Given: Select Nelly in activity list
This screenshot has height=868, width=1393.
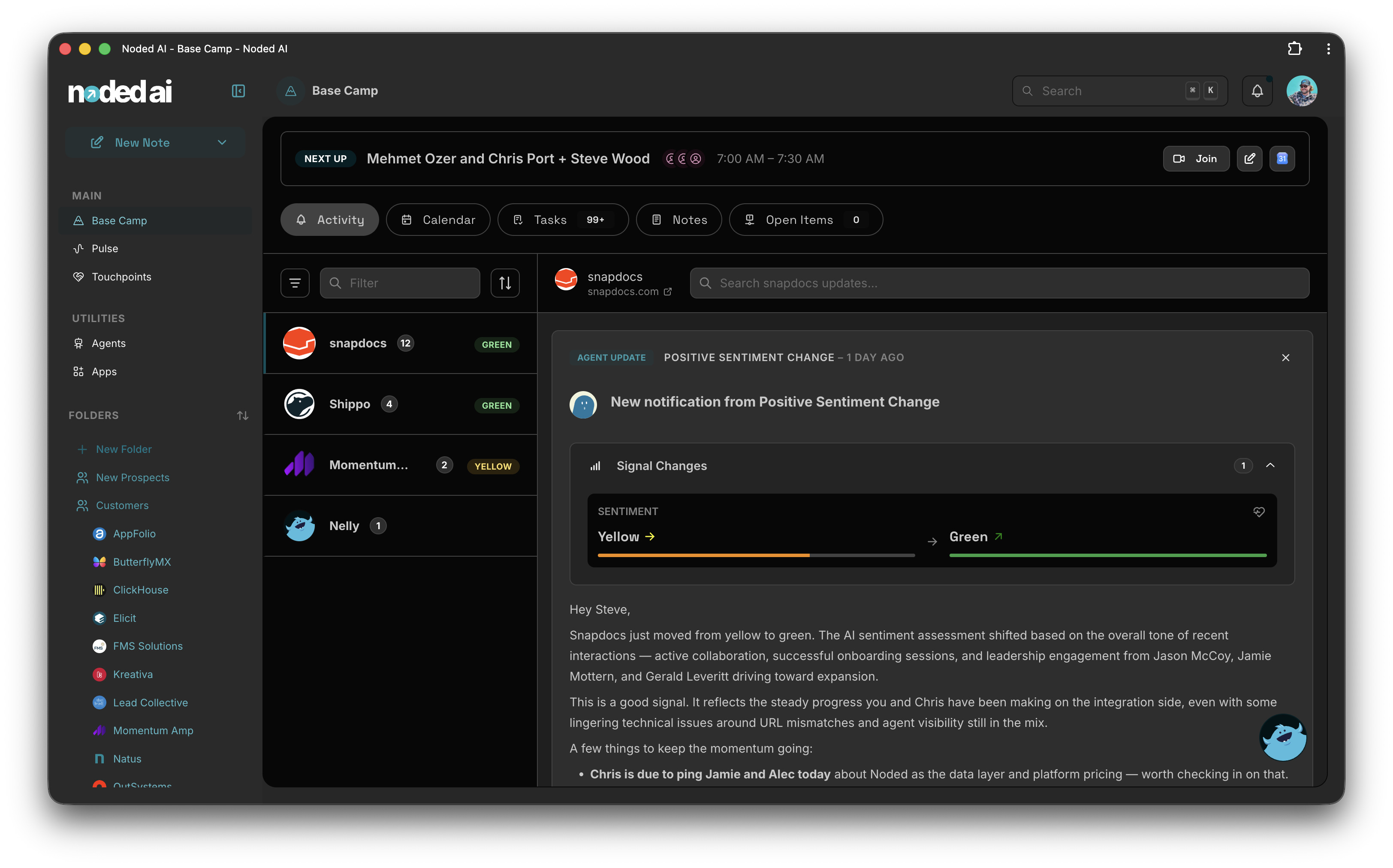Looking at the screenshot, I should pos(401,526).
